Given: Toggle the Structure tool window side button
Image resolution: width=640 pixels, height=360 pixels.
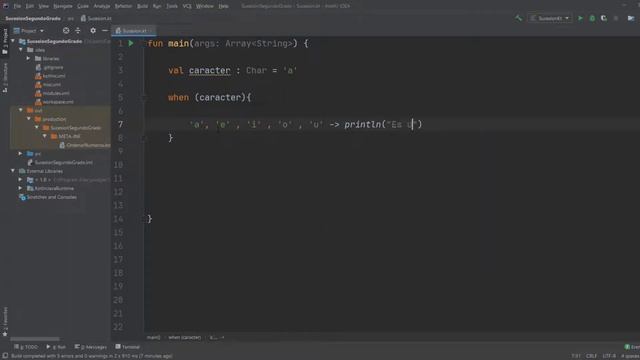Looking at the screenshot, I should pos(5,78).
